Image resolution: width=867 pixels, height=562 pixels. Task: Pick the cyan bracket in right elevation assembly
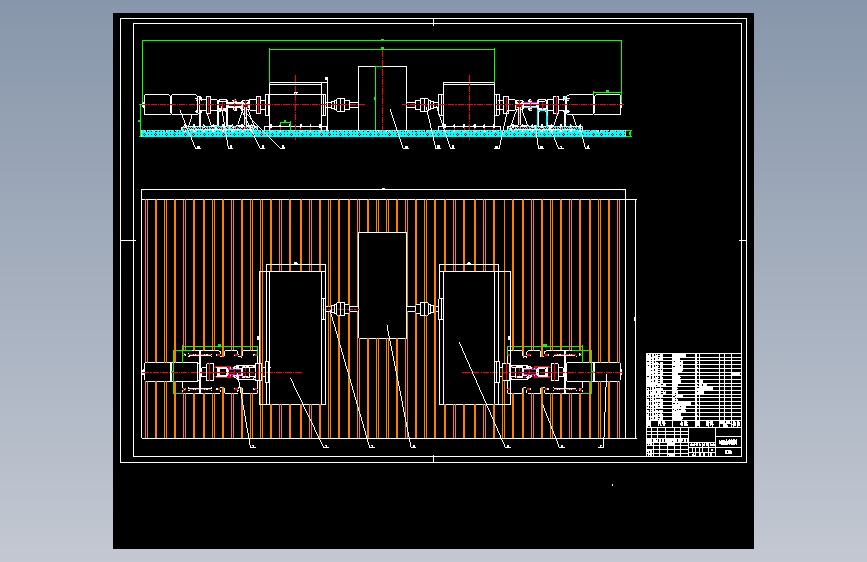point(543,118)
